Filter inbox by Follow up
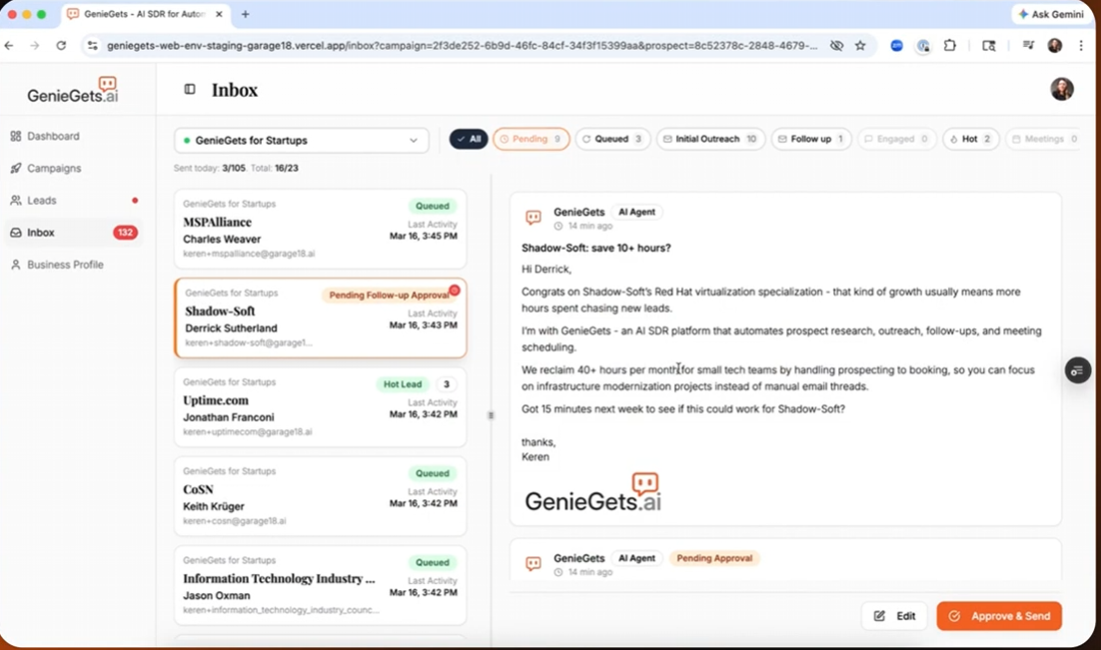 tap(811, 139)
